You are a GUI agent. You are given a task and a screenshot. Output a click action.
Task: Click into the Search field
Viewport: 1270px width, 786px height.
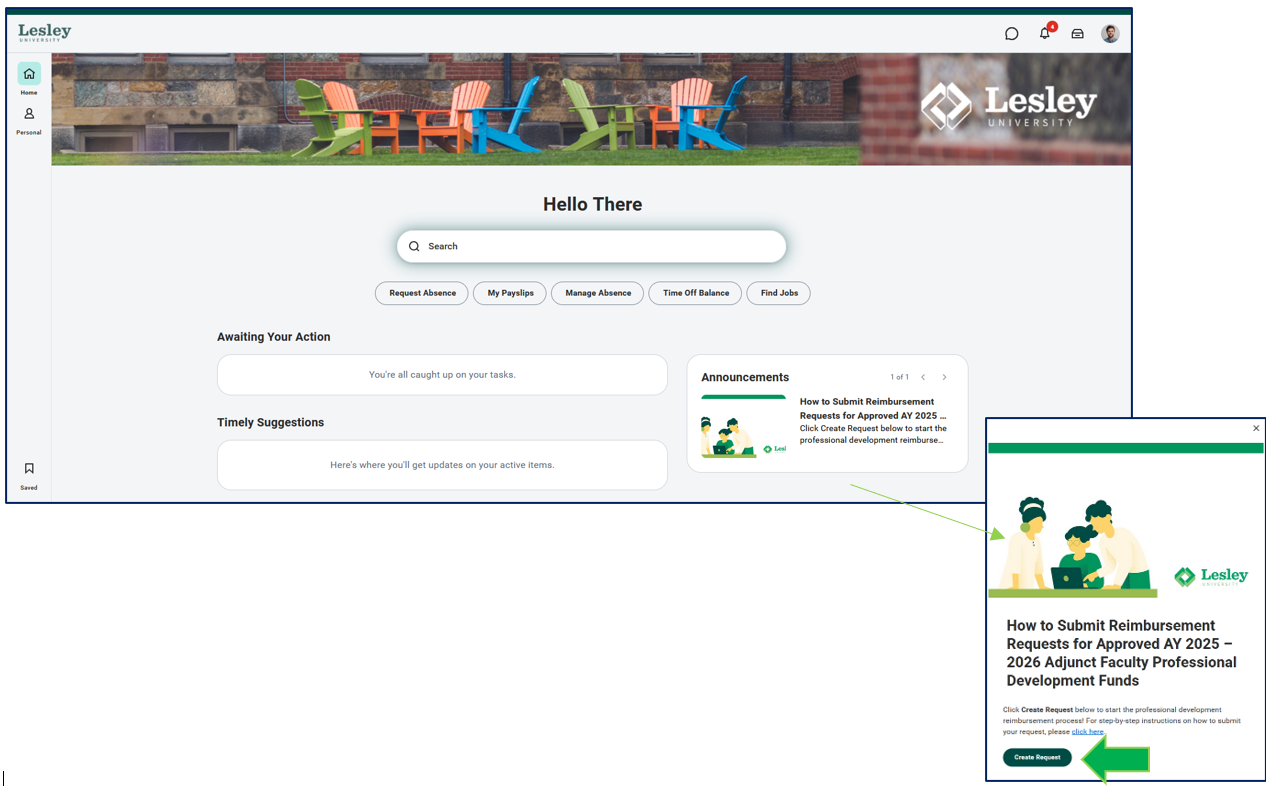tap(592, 246)
